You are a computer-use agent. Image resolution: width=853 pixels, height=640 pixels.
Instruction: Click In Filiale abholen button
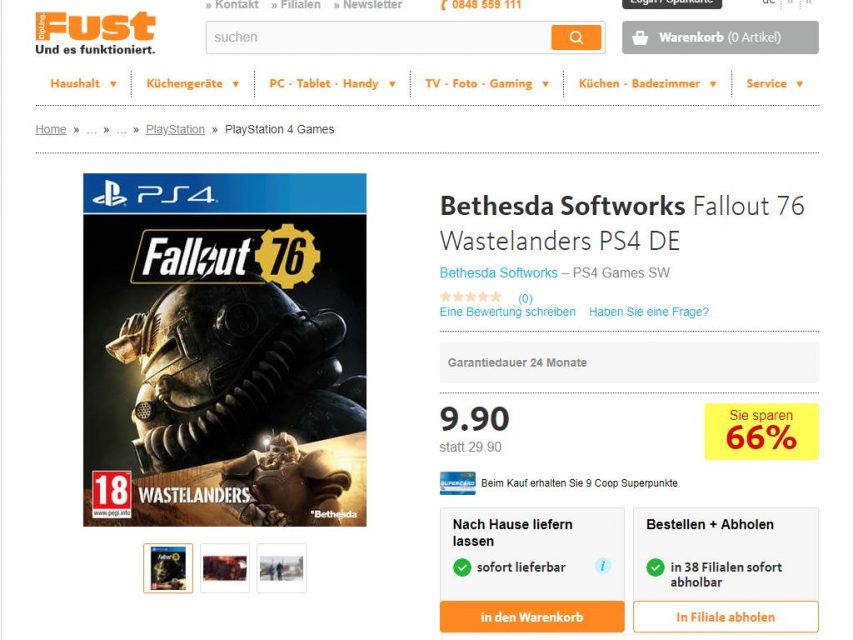tap(725, 617)
